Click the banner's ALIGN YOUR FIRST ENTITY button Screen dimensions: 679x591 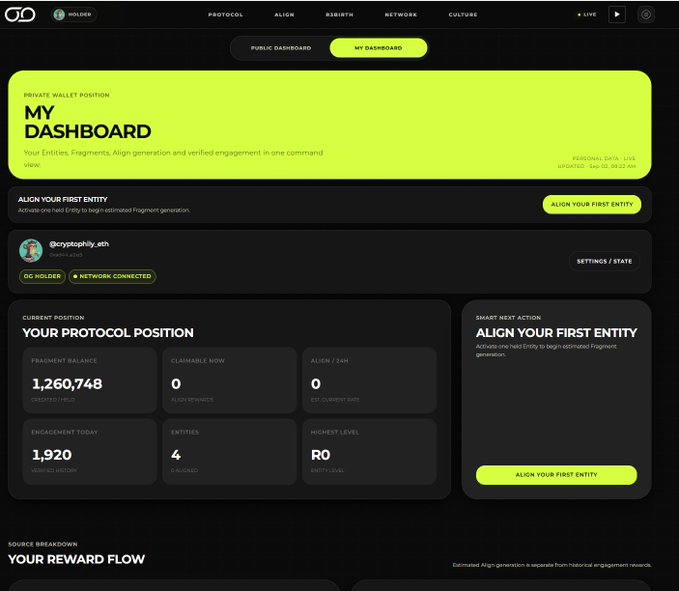point(592,204)
